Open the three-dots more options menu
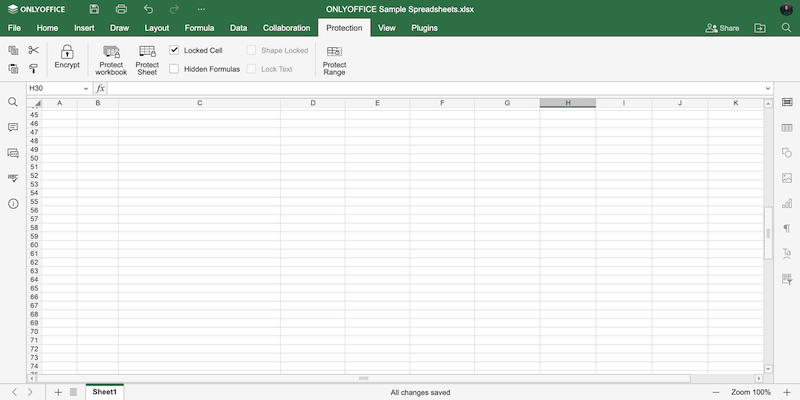Image resolution: width=800 pixels, height=400 pixels. [x=201, y=9]
